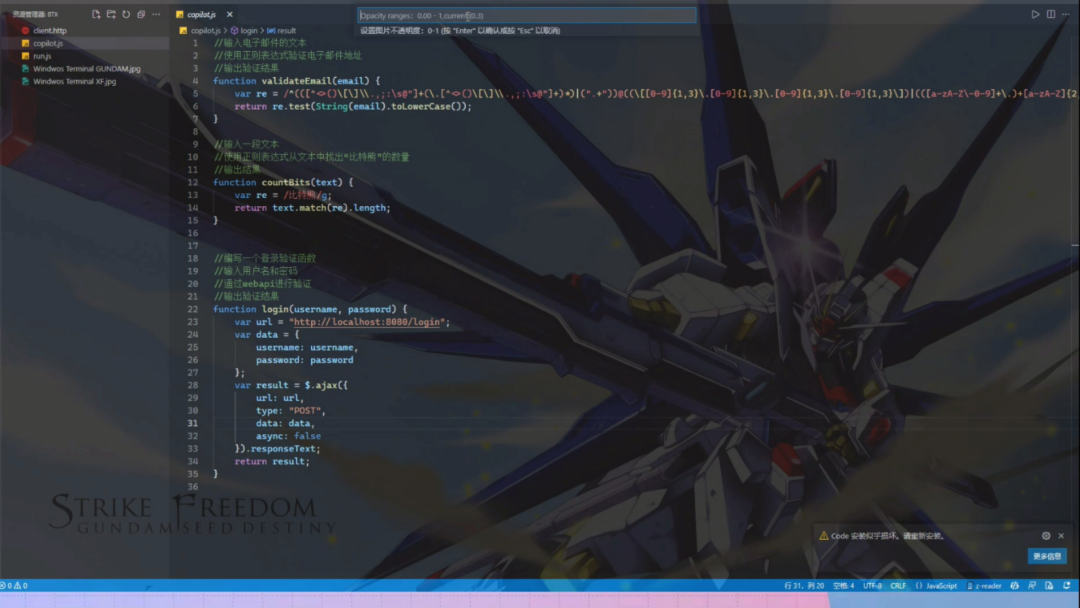Open Windwos Terminal GUNDAM.jpg image file
The width and height of the screenshot is (1080, 608).
pyautogui.click(x=87, y=69)
